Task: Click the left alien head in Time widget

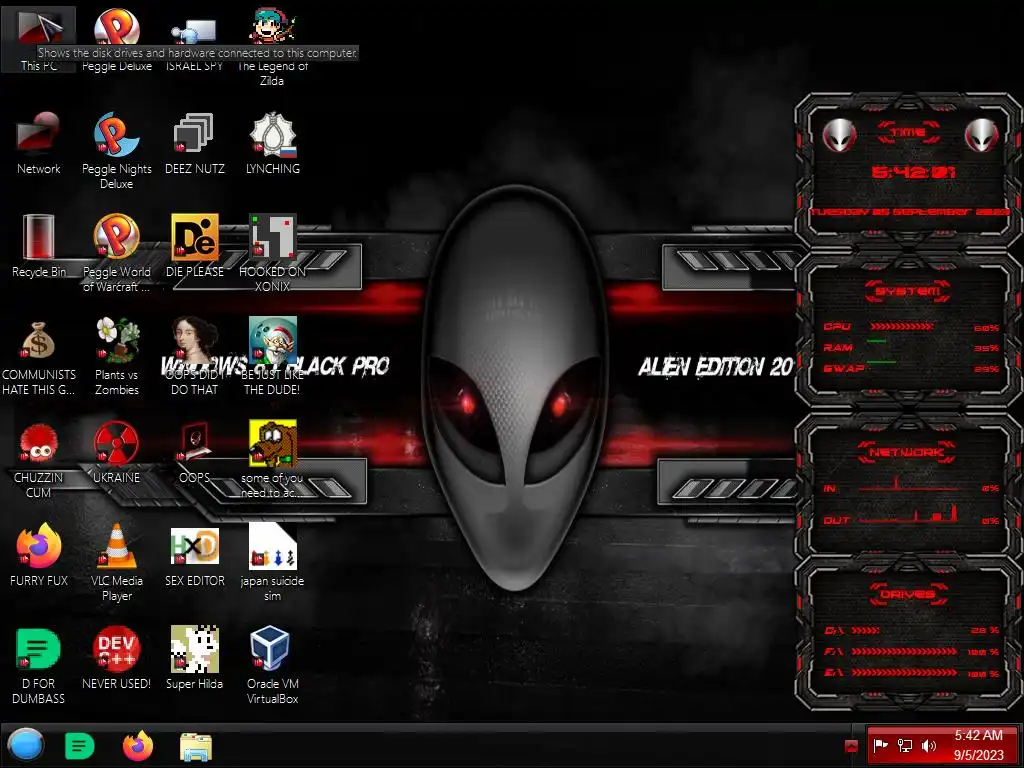Action: (x=839, y=136)
